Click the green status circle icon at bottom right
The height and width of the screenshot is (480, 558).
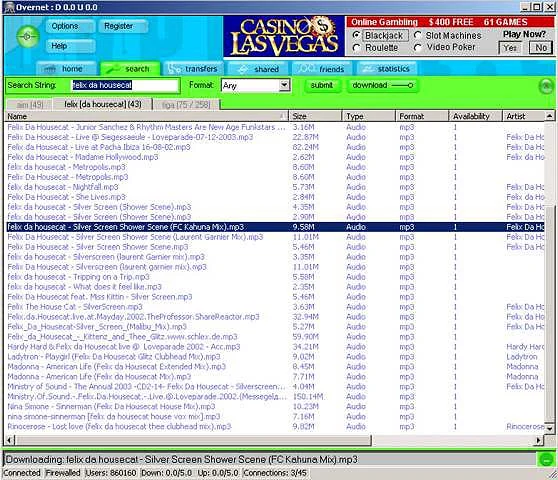coord(546,459)
